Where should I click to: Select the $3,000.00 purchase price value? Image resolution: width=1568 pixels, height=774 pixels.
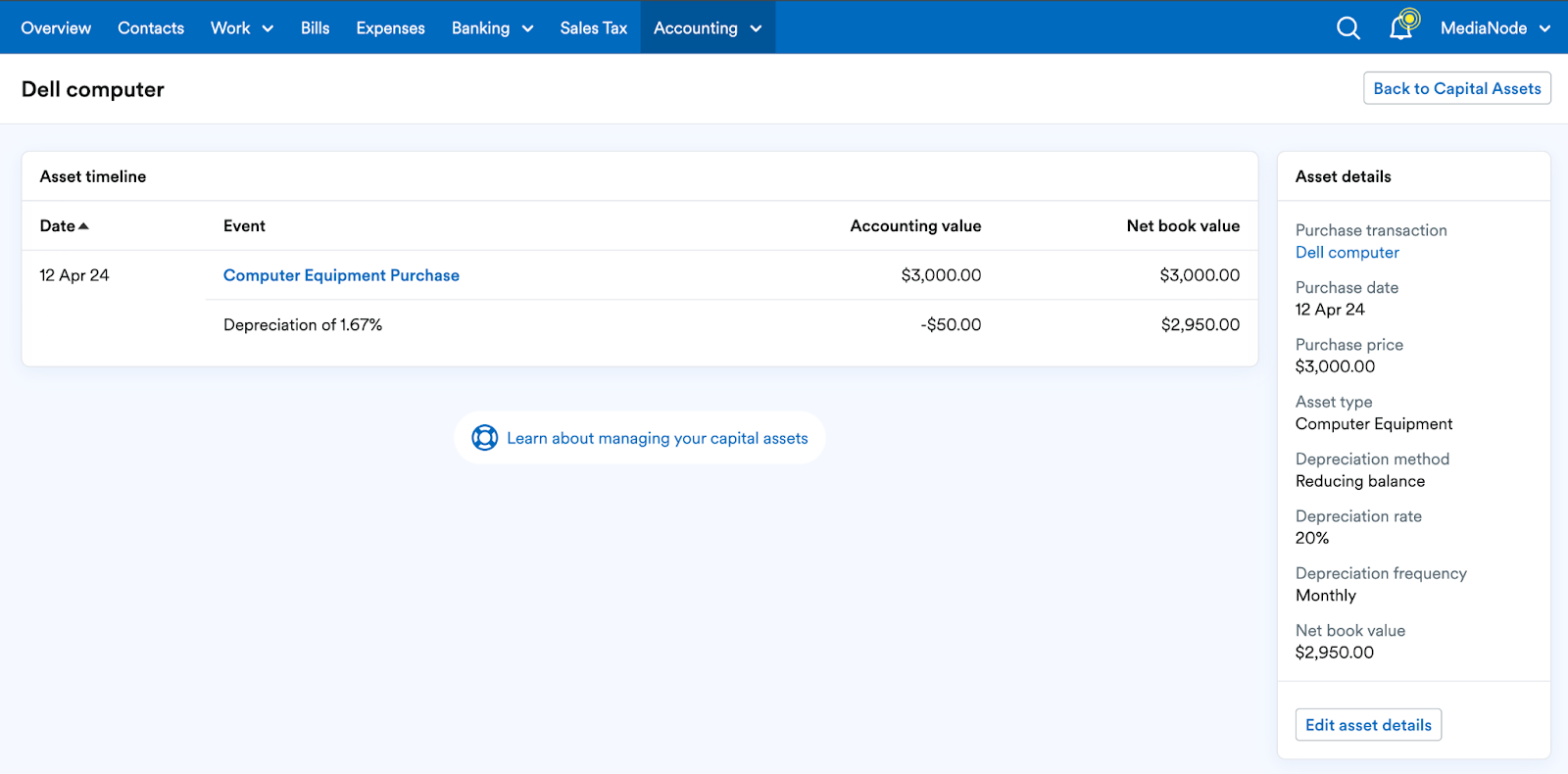point(1335,366)
